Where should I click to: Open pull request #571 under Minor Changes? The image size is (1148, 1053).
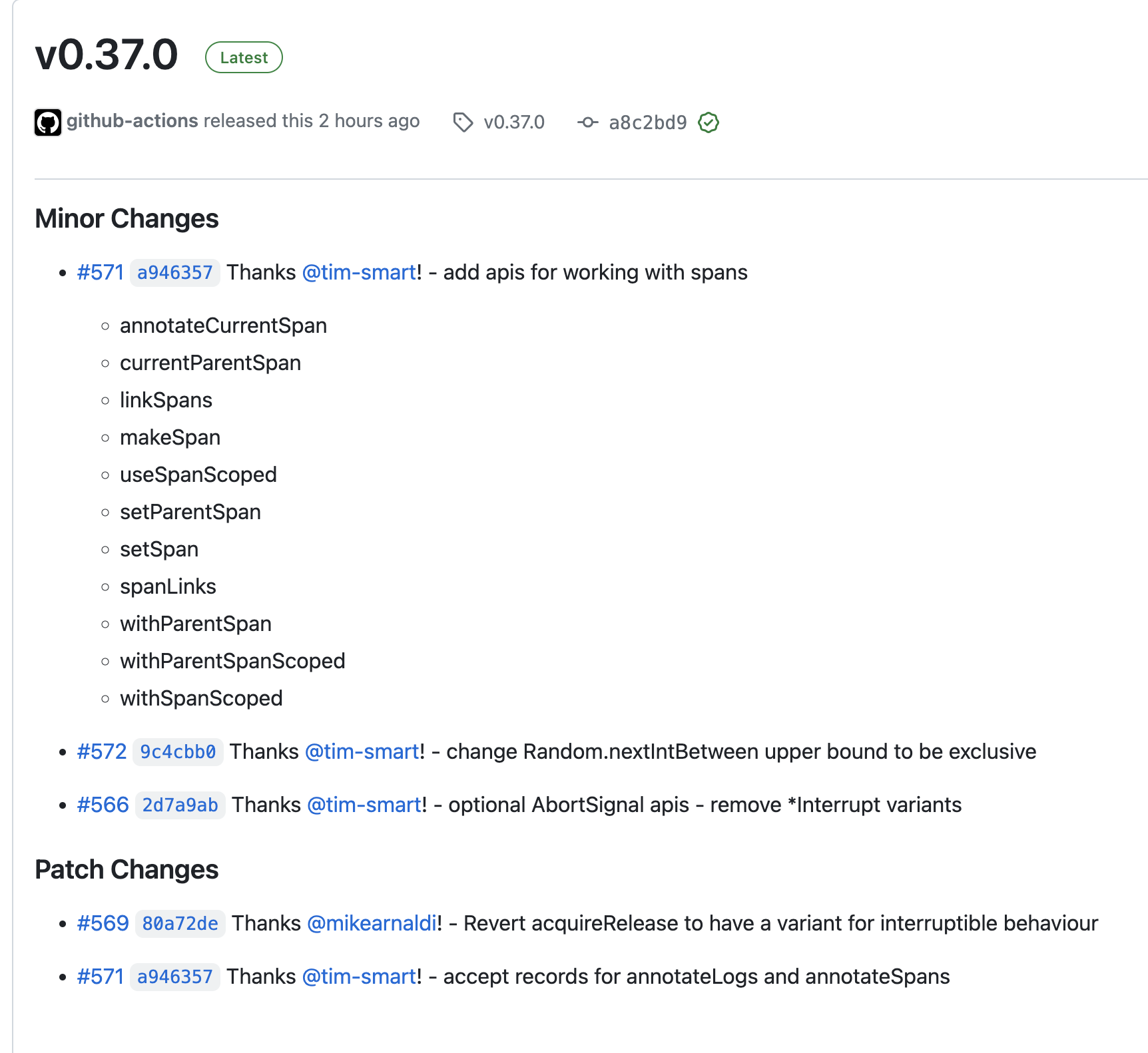tap(101, 273)
